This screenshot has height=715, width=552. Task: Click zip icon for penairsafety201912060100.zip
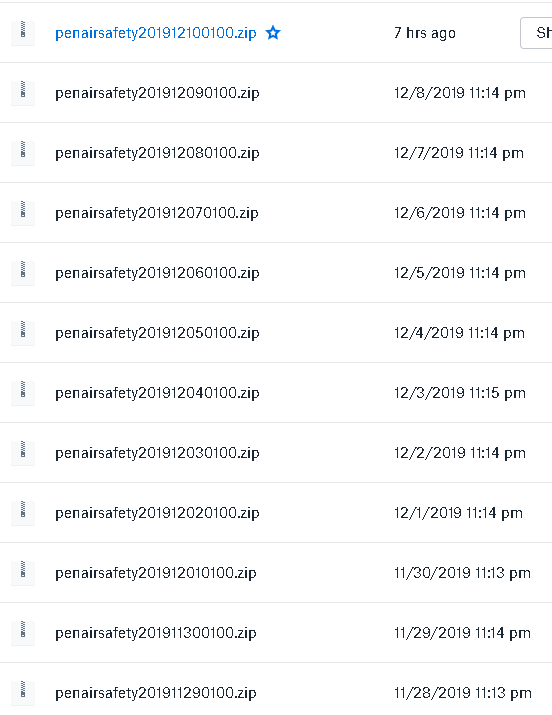coord(23,273)
